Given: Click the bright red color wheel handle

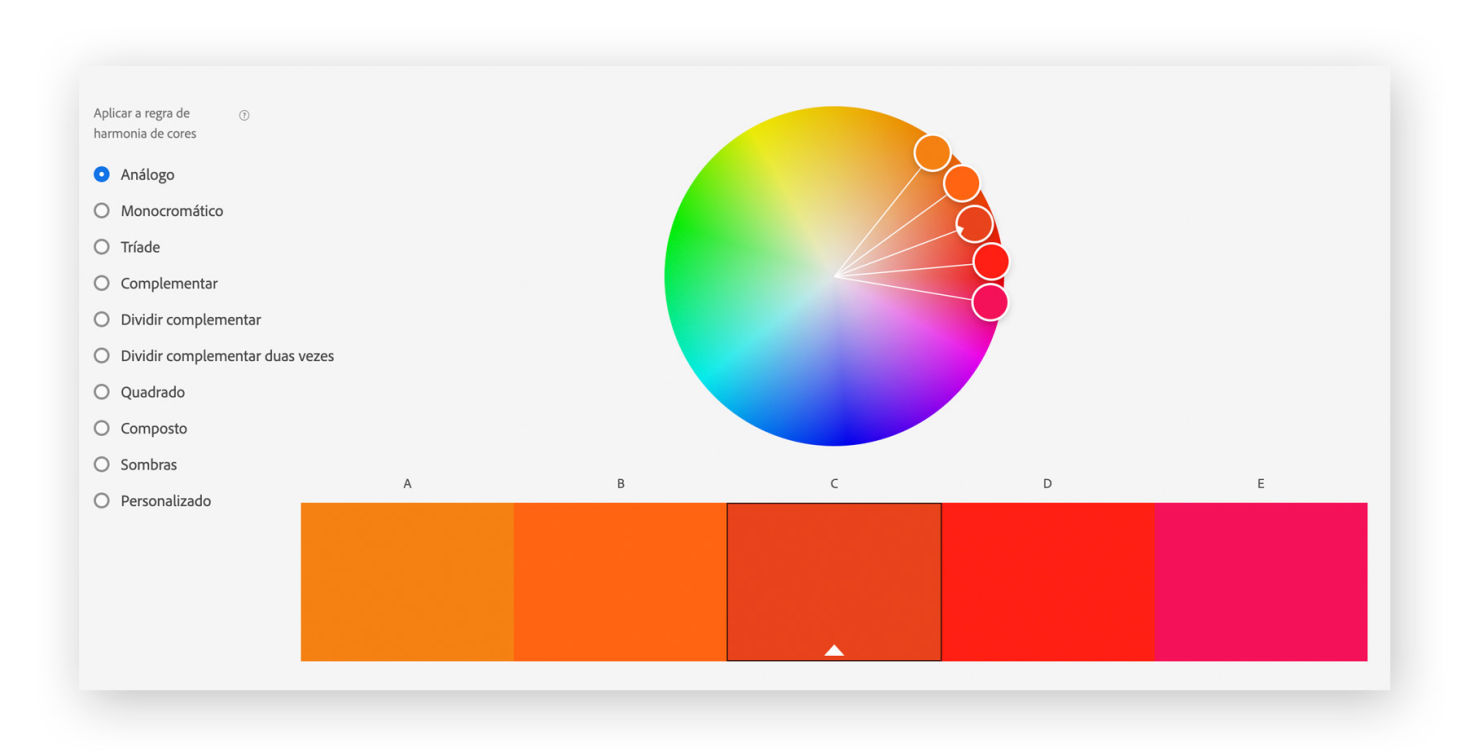Looking at the screenshot, I should click(x=991, y=262).
